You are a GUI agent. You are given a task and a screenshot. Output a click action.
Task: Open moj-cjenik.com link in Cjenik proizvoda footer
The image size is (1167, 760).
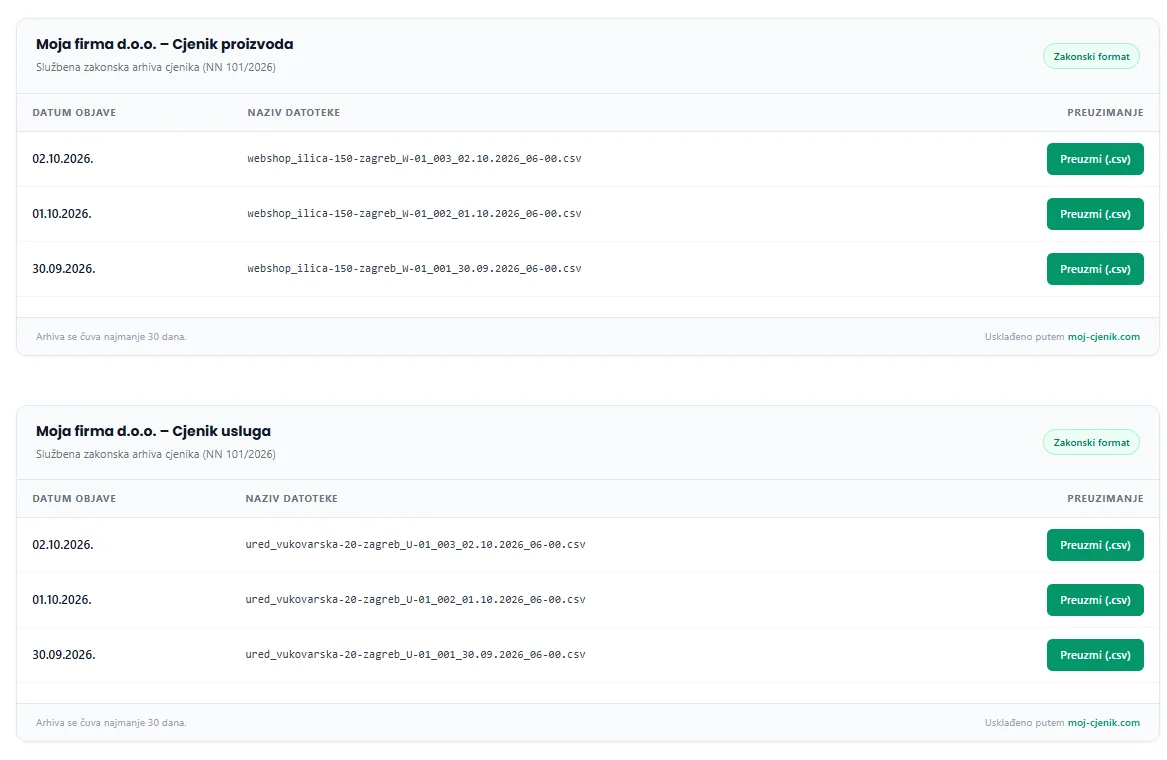[1104, 336]
